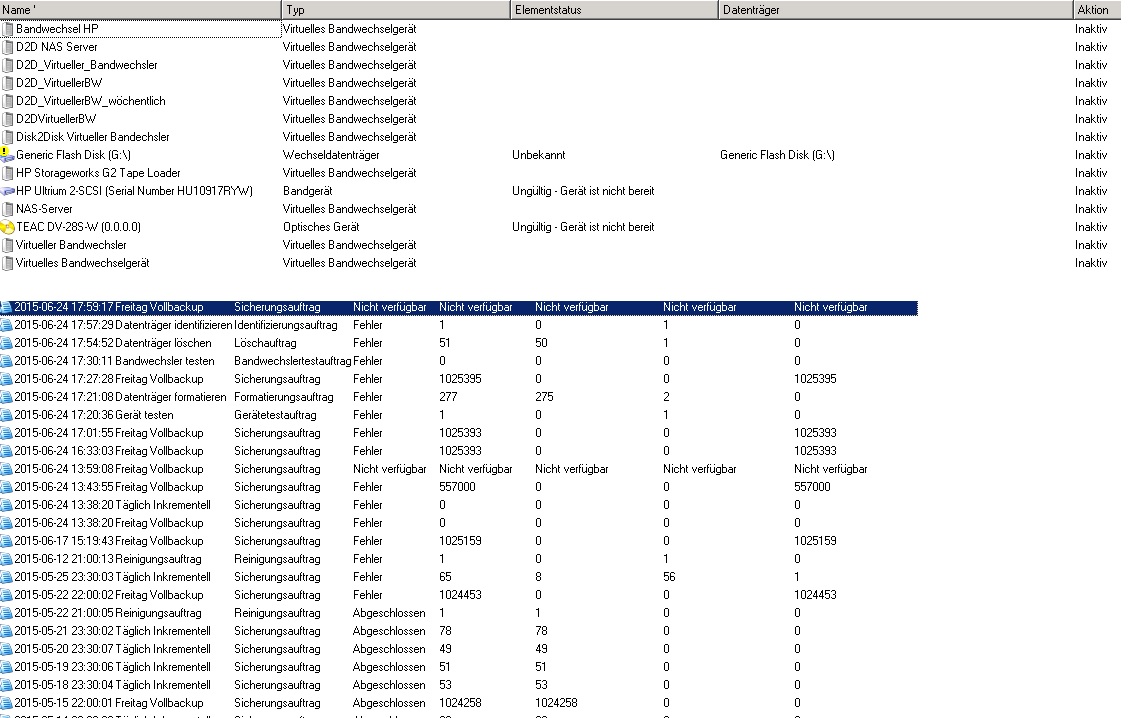
Task: Click the Löschauftrag job type cell
Action: click(x=265, y=343)
